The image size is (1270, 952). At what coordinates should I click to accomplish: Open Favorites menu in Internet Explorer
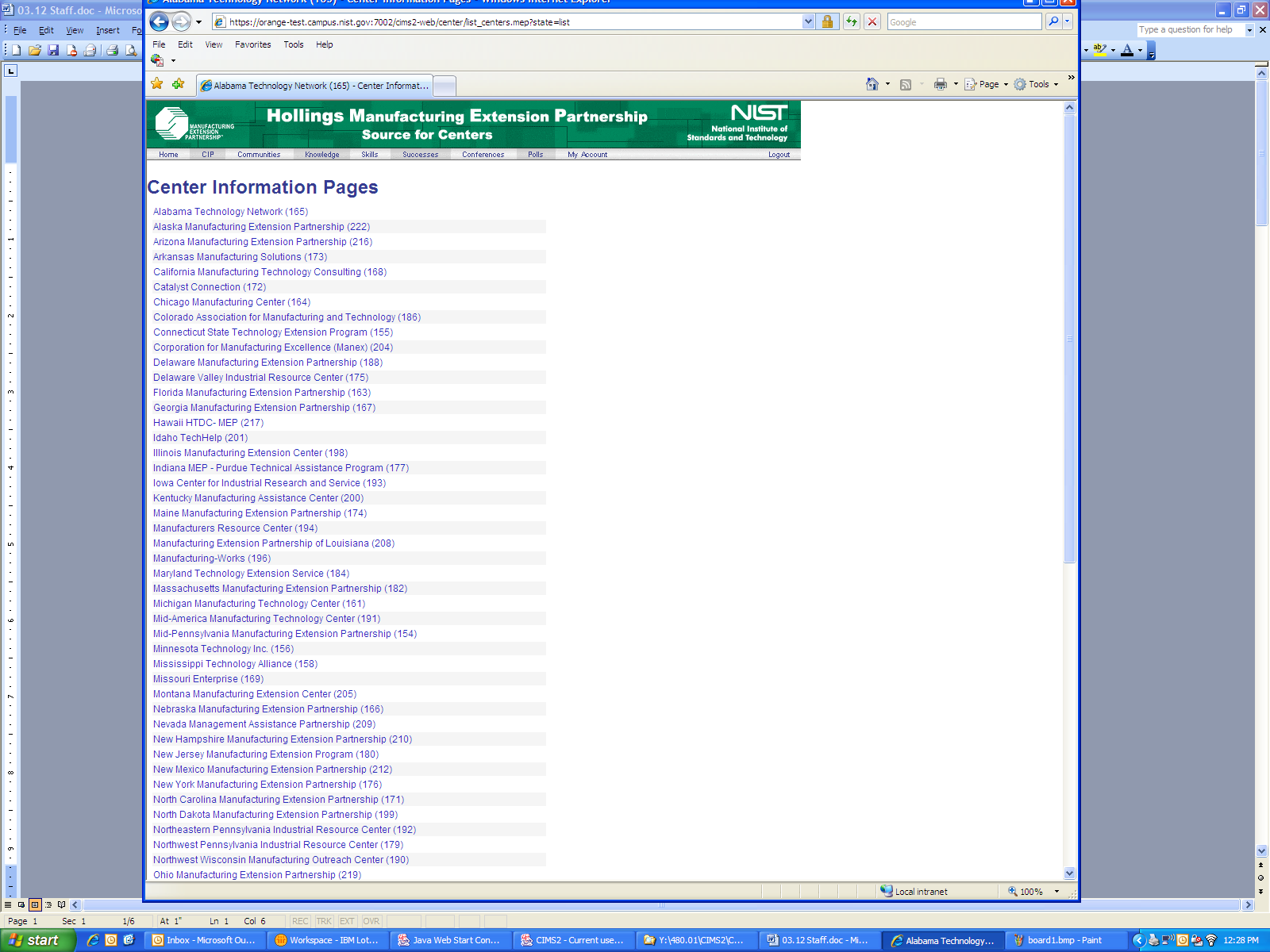(x=252, y=44)
